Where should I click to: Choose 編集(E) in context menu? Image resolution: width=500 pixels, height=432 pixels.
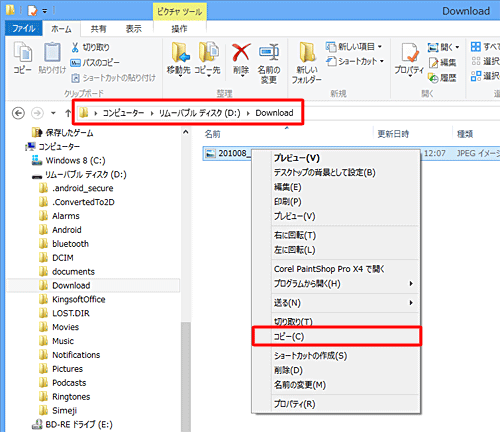tap(336, 187)
